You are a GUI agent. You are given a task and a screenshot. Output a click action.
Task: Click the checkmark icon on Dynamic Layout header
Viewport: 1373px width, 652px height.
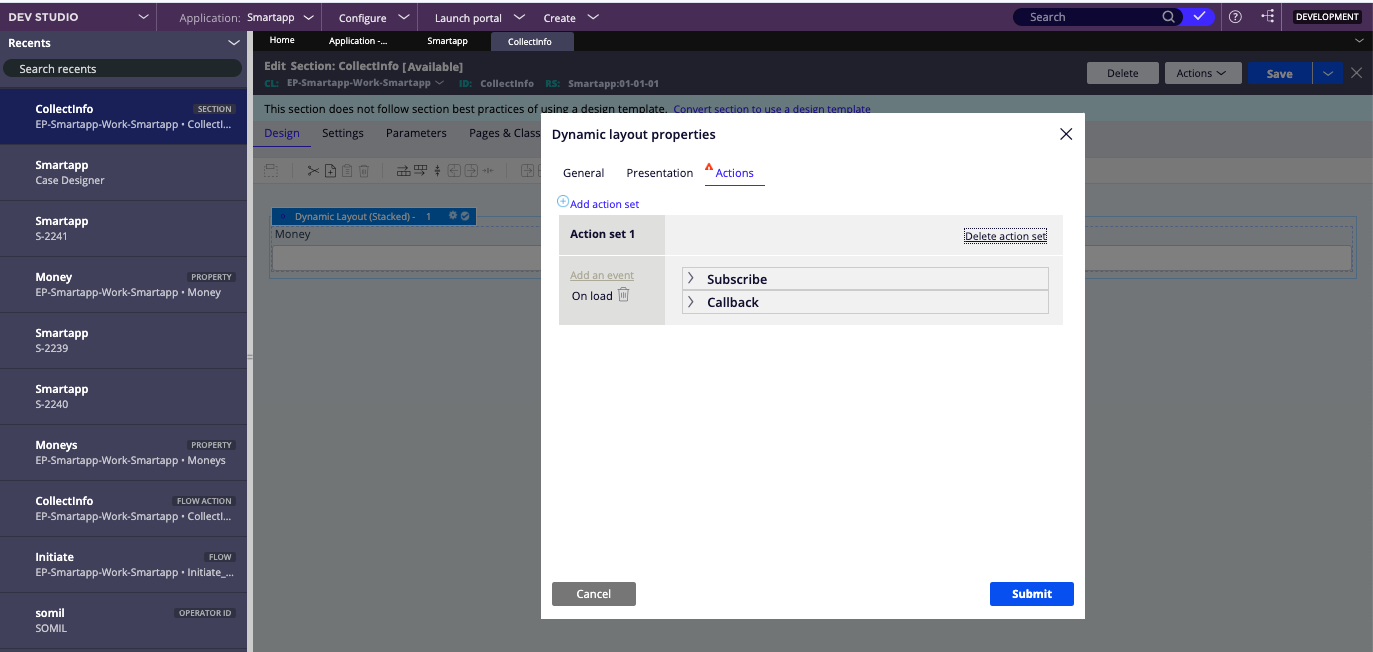pyautogui.click(x=465, y=216)
